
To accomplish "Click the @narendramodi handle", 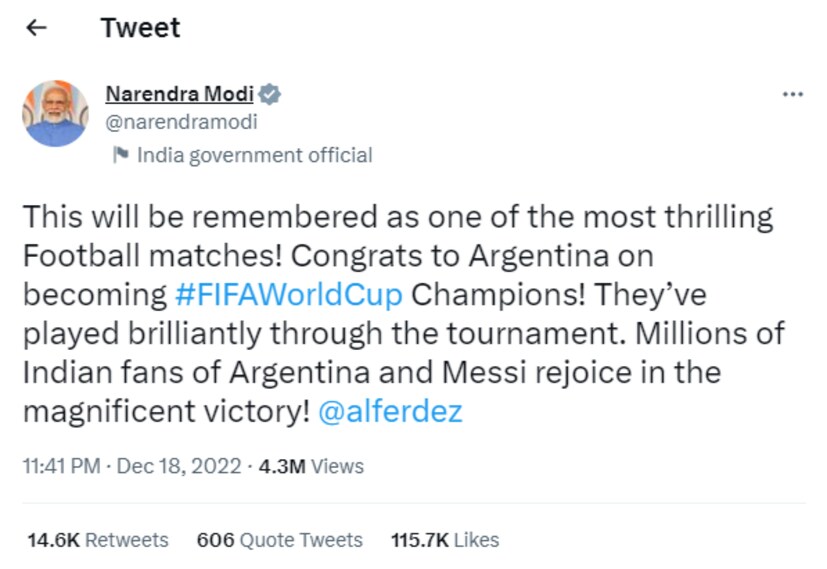I will [181, 122].
